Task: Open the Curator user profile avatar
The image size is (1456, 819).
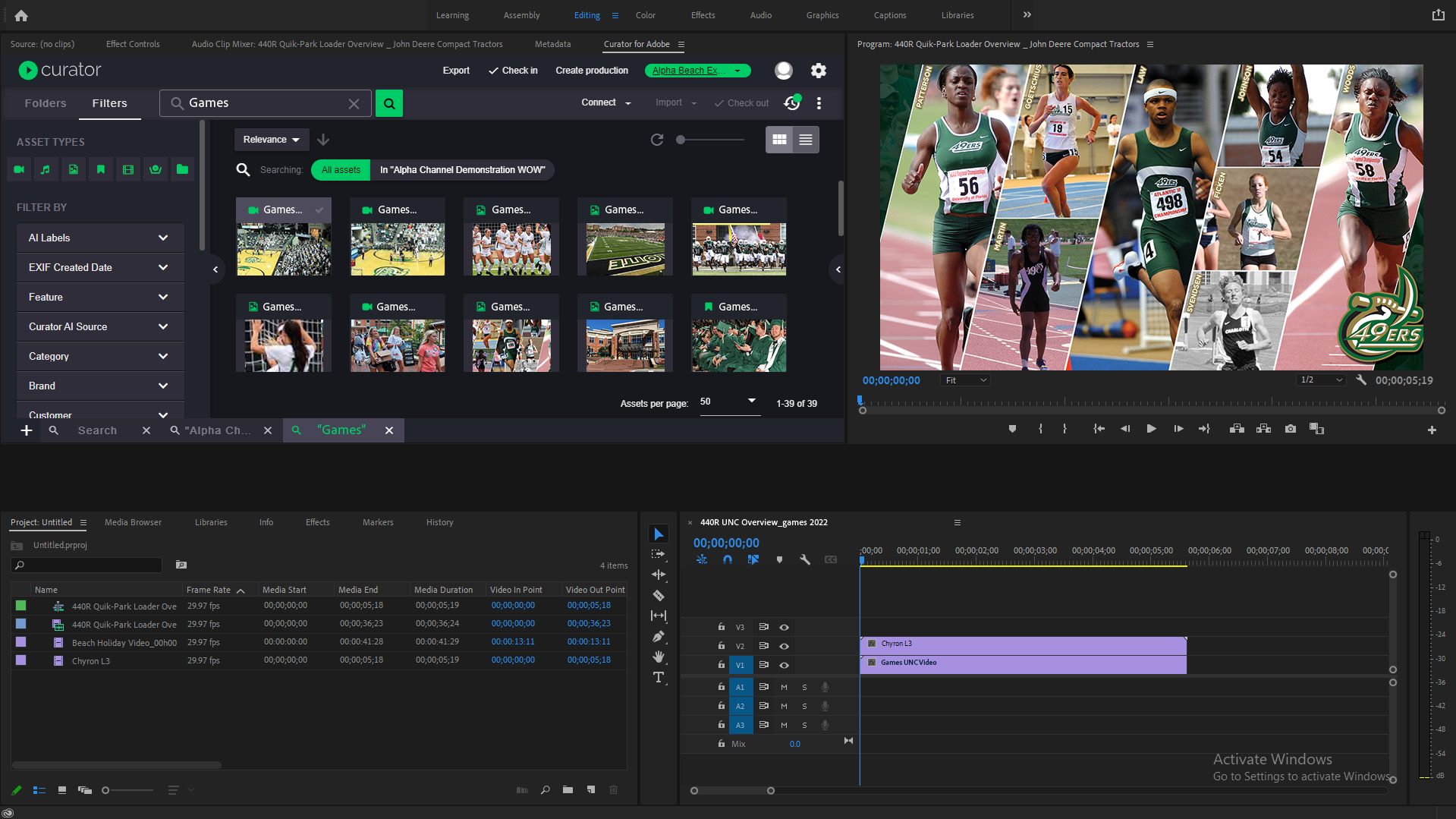Action: (x=784, y=71)
